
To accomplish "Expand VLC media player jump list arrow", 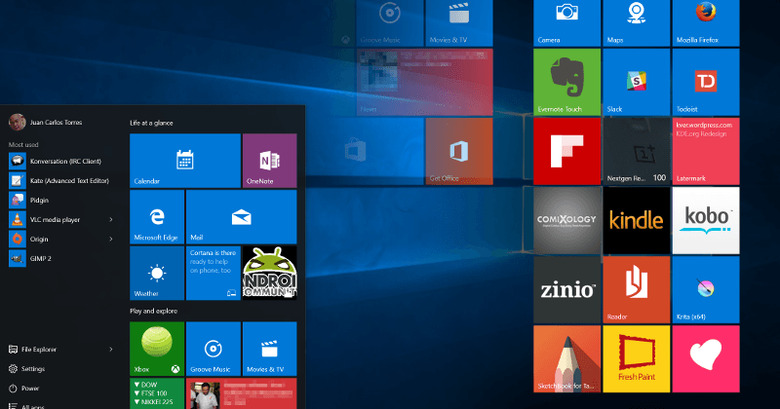I will (111, 219).
